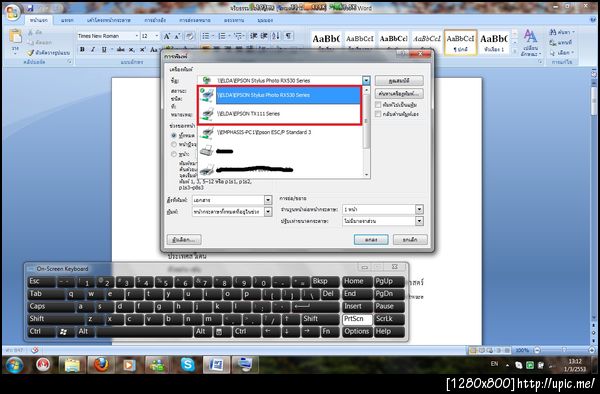Tick the lower checkbox under printer buttons

(378, 114)
